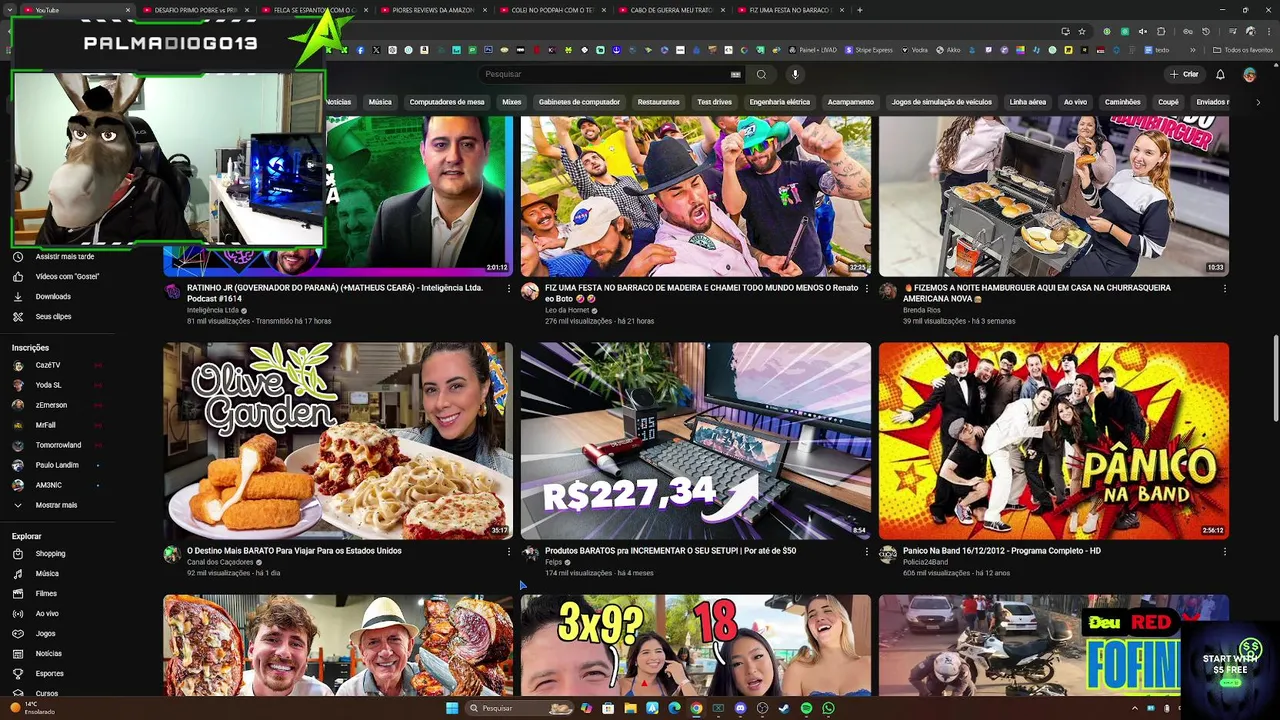1280x720 pixels.
Task: Open Yoda SL subscription channel
Action: [x=48, y=385]
